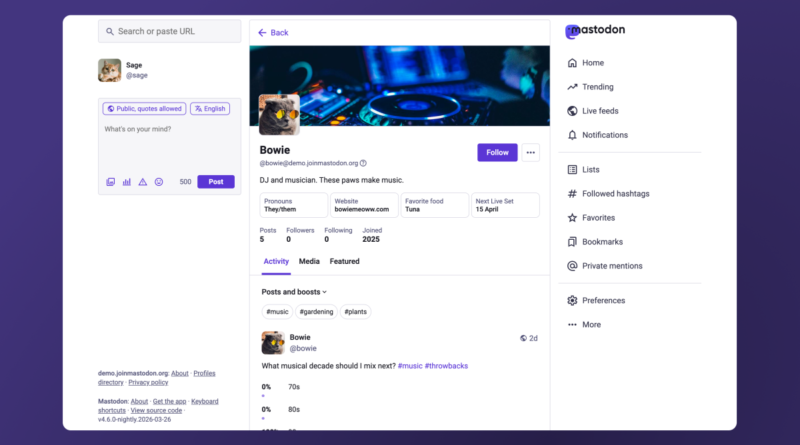Click the Post button
Screen dimensions: 800x445
(x=216, y=182)
